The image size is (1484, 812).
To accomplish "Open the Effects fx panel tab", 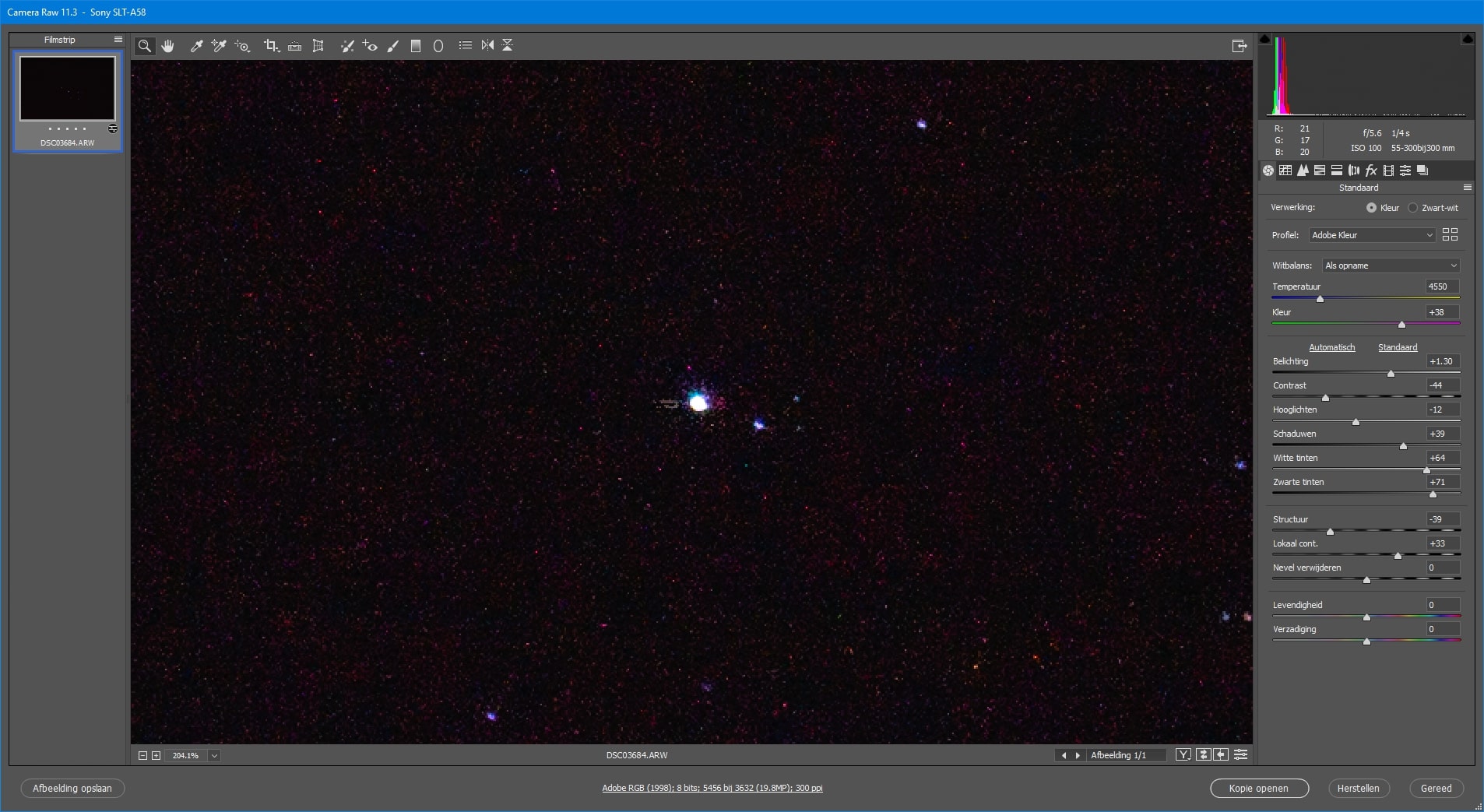I will click(1371, 170).
